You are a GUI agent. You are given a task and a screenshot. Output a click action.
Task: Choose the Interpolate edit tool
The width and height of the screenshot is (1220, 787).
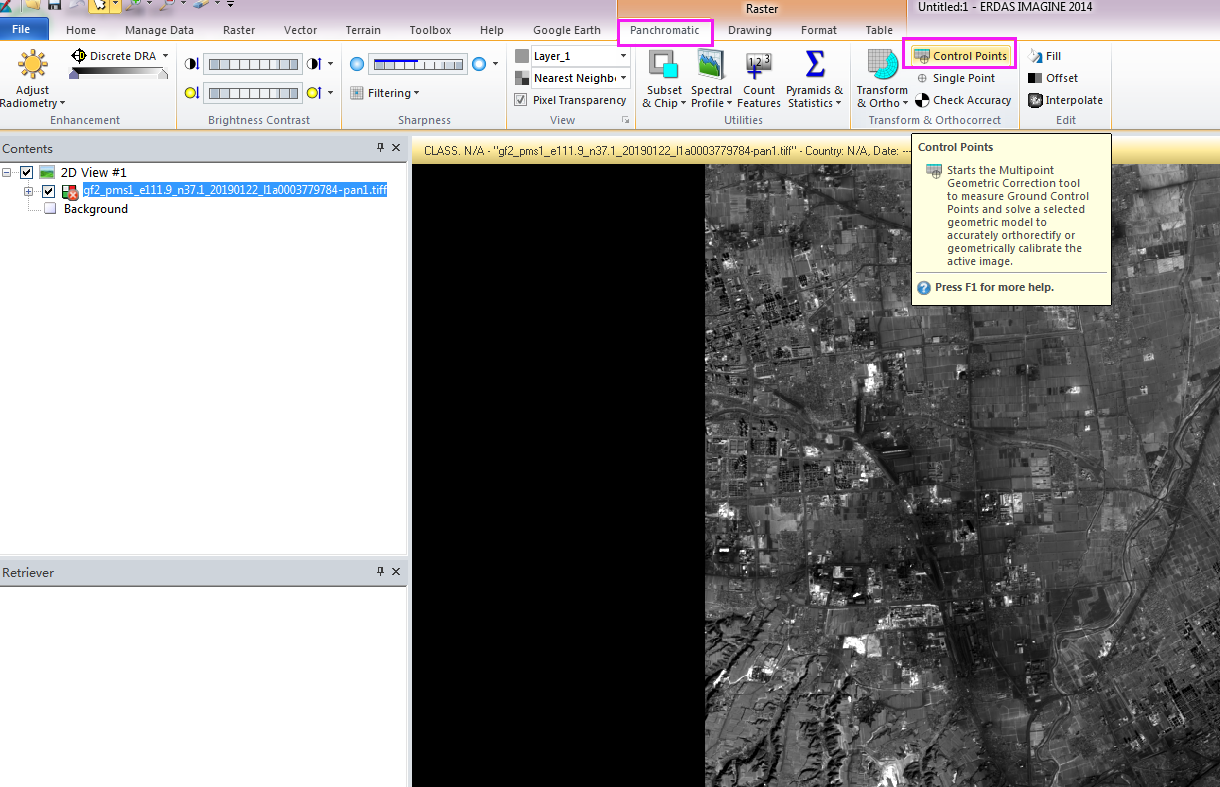pyautogui.click(x=1065, y=100)
